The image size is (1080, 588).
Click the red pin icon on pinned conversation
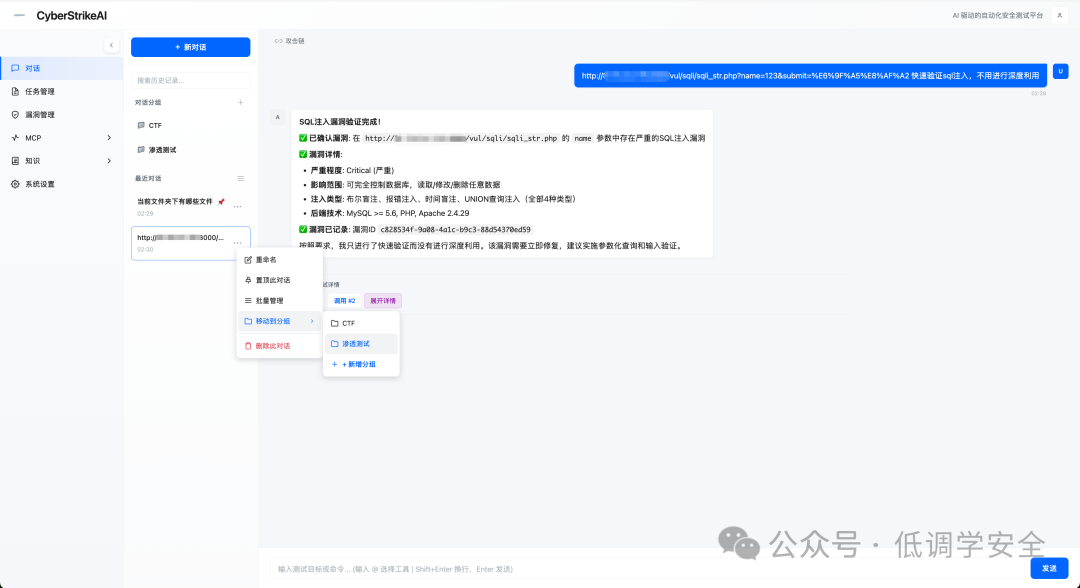click(221, 202)
